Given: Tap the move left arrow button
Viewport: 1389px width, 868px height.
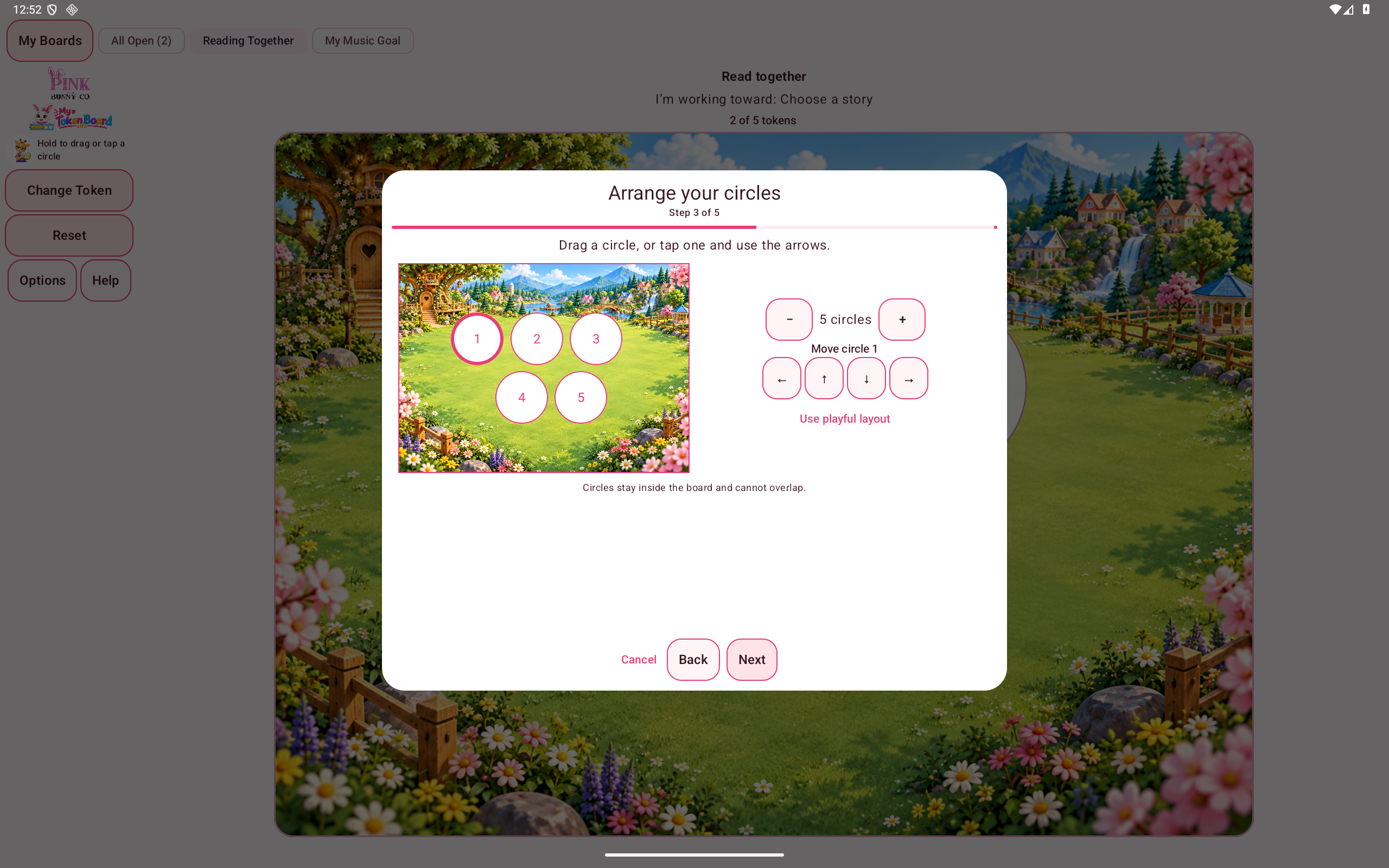Looking at the screenshot, I should coord(781,378).
